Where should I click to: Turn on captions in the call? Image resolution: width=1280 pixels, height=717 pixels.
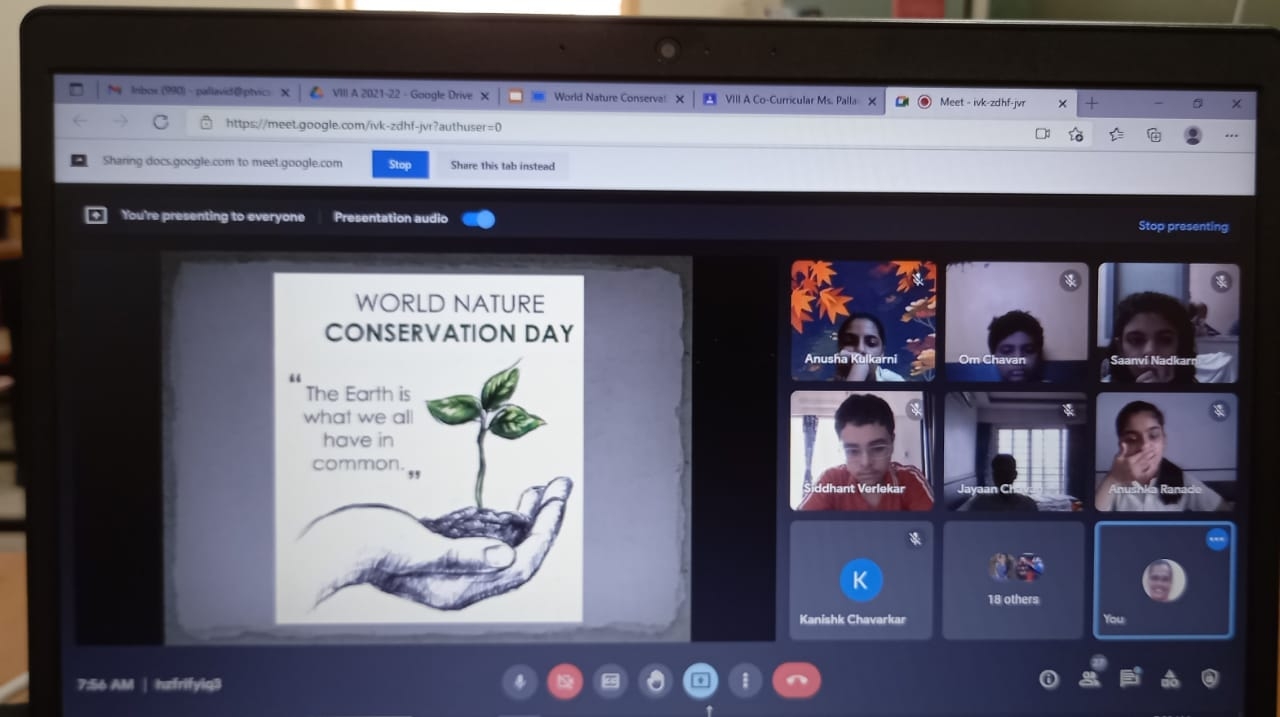[610, 682]
